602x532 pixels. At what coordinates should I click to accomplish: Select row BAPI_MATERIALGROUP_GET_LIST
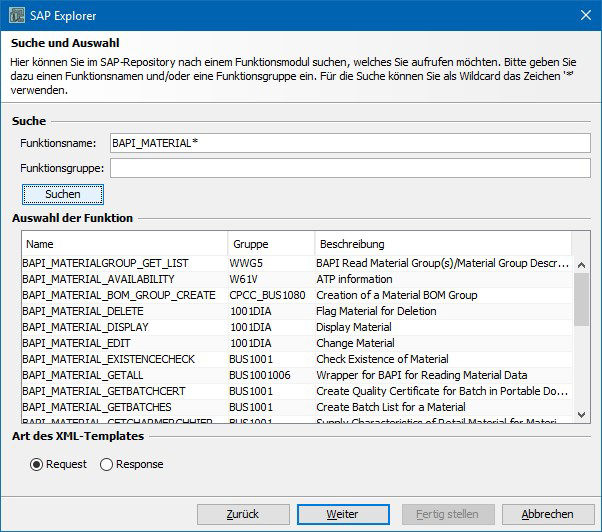[x=297, y=263]
